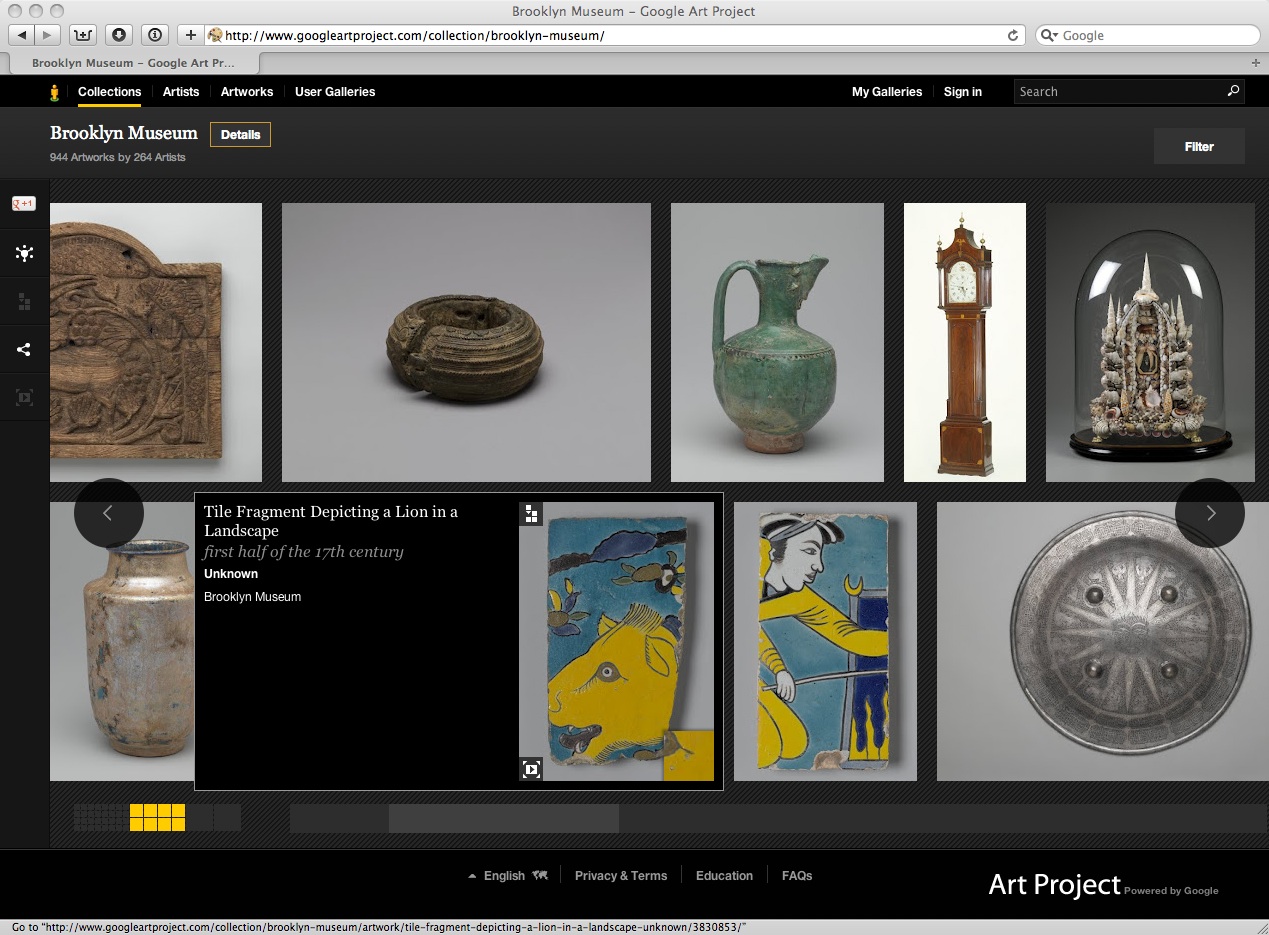Image resolution: width=1269 pixels, height=935 pixels.
Task: Click the Unknown artist label
Action: click(231, 574)
